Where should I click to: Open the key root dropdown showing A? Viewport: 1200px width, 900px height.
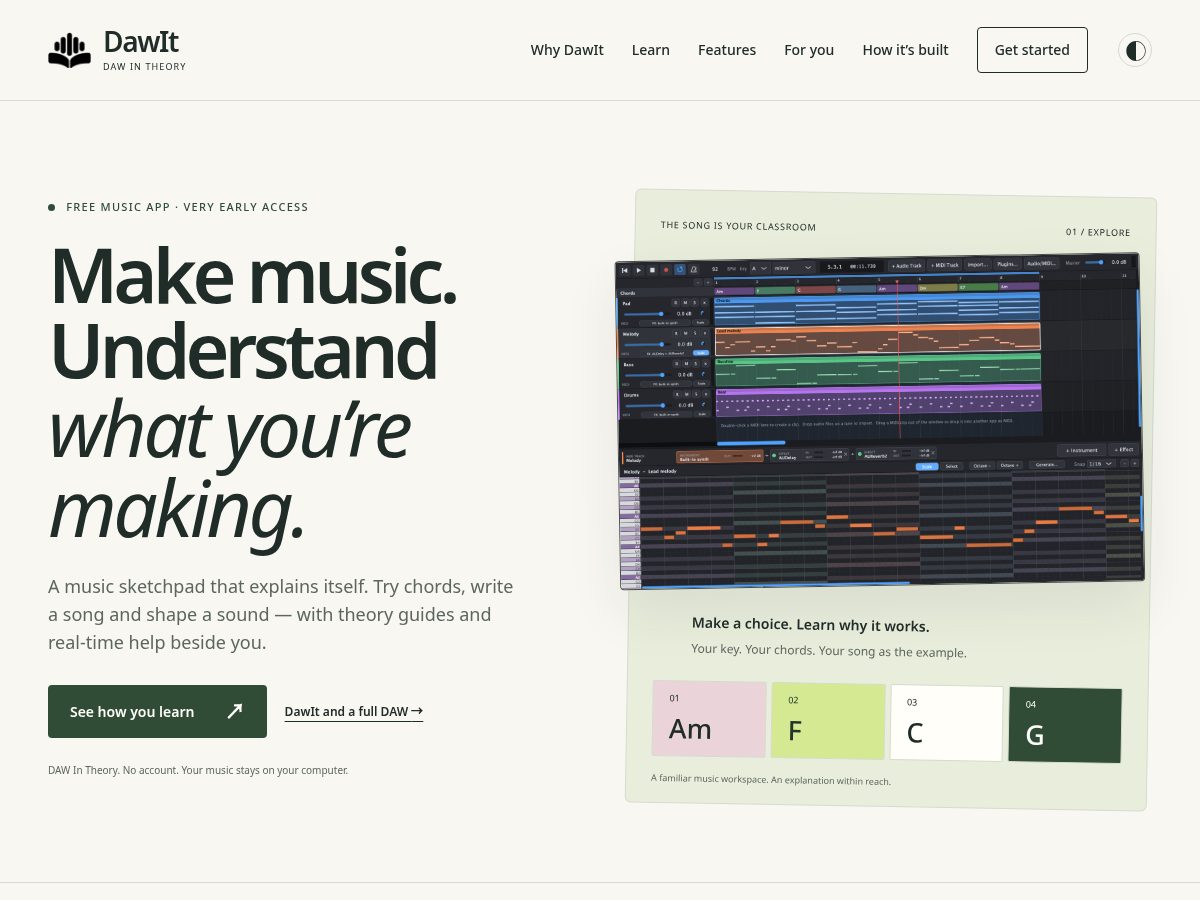761,268
